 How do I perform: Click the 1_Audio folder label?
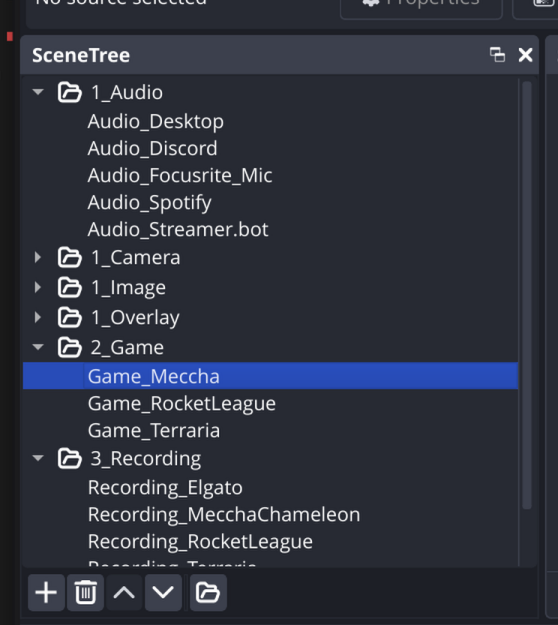tap(127, 92)
